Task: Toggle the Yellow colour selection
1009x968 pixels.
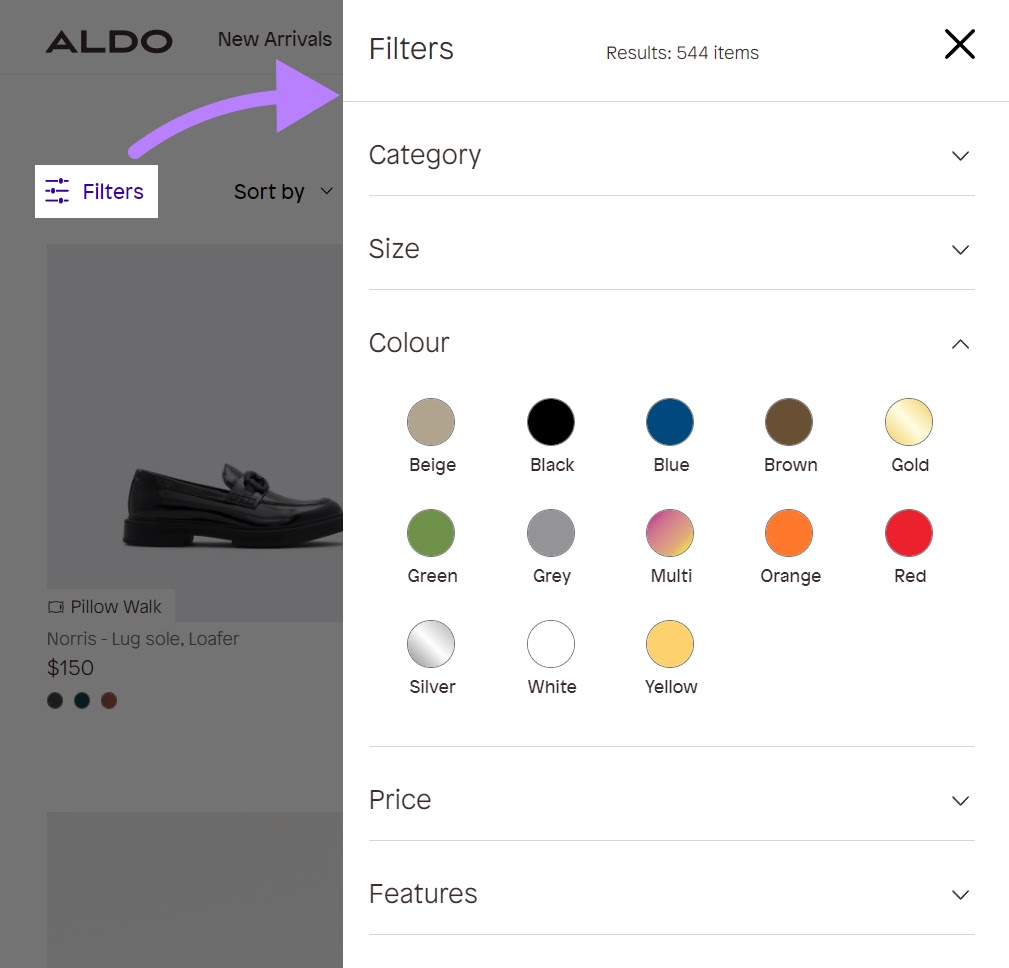Action: (670, 643)
